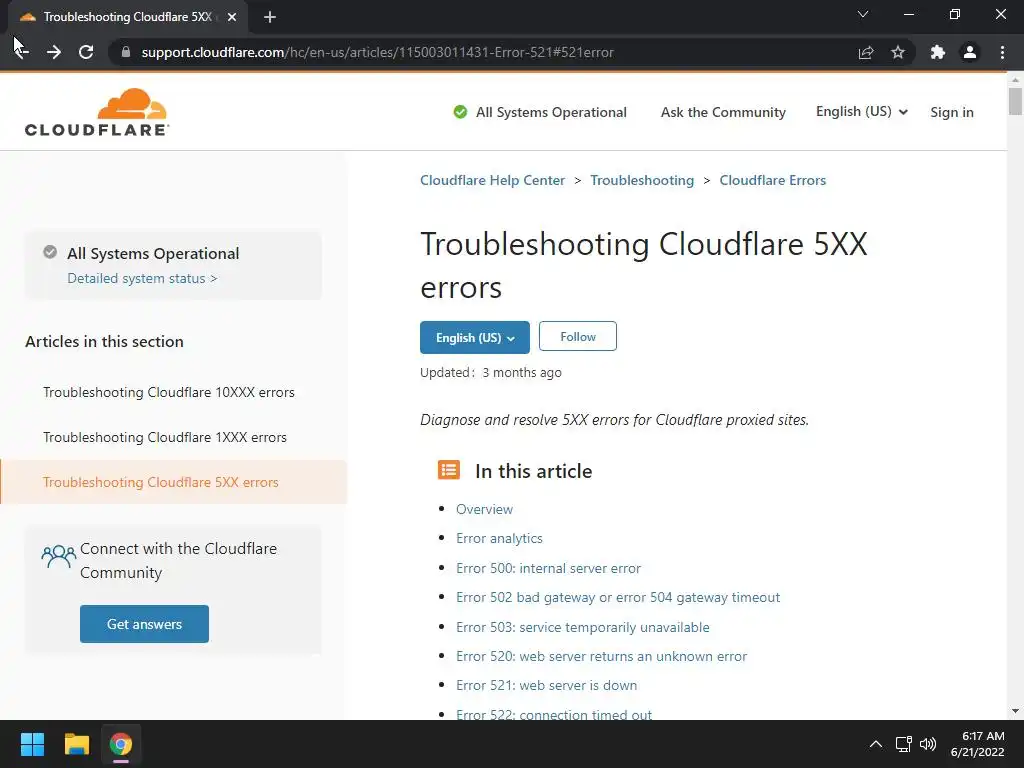Open the Chrome three-dot menu
This screenshot has width=1024, height=768.
pos(1002,52)
